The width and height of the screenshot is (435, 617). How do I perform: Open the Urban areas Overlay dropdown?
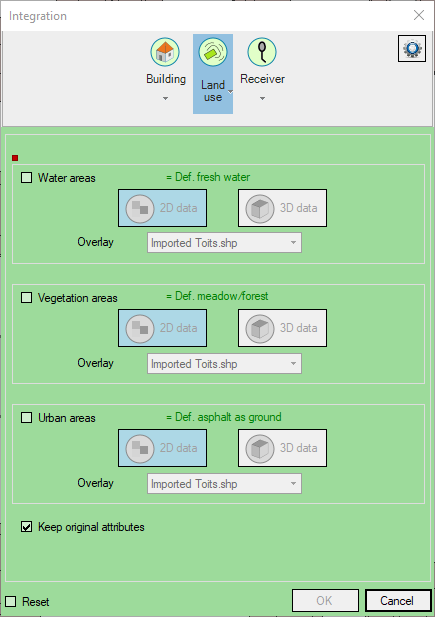[x=224, y=484]
